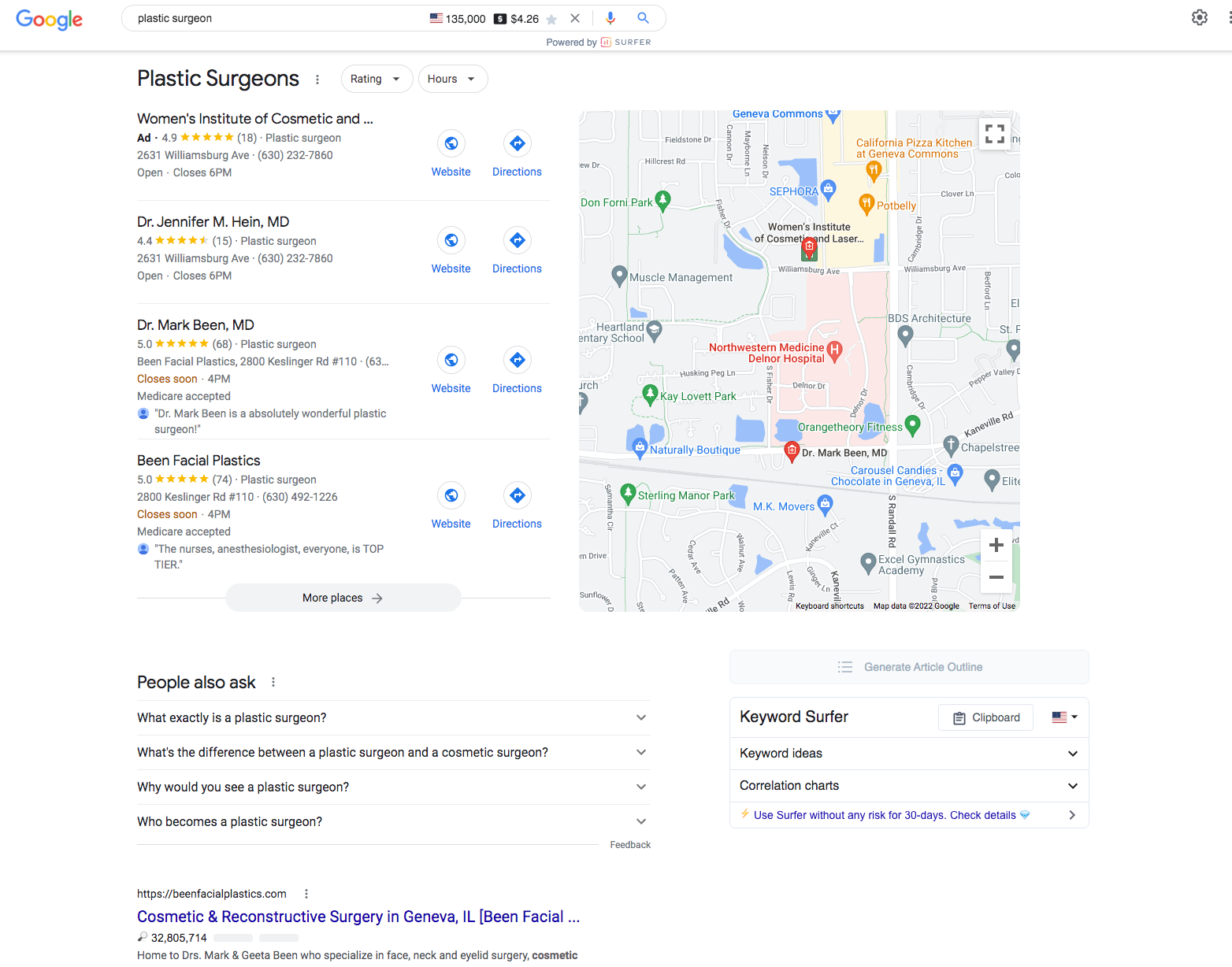Open the Rating filter dropdown

click(377, 79)
